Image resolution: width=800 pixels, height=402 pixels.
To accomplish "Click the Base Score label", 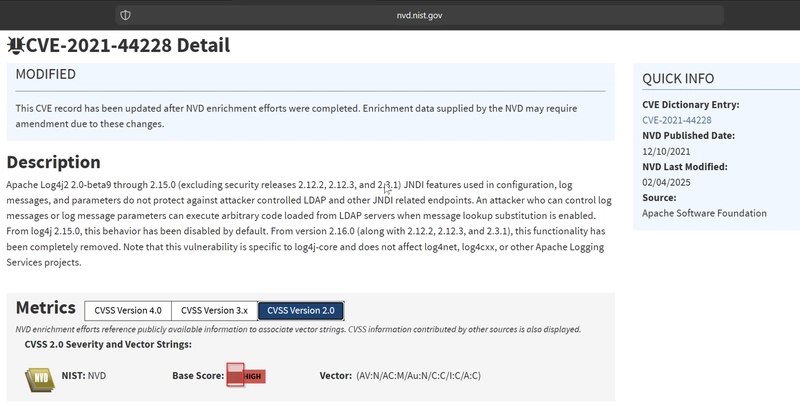I will [x=198, y=376].
